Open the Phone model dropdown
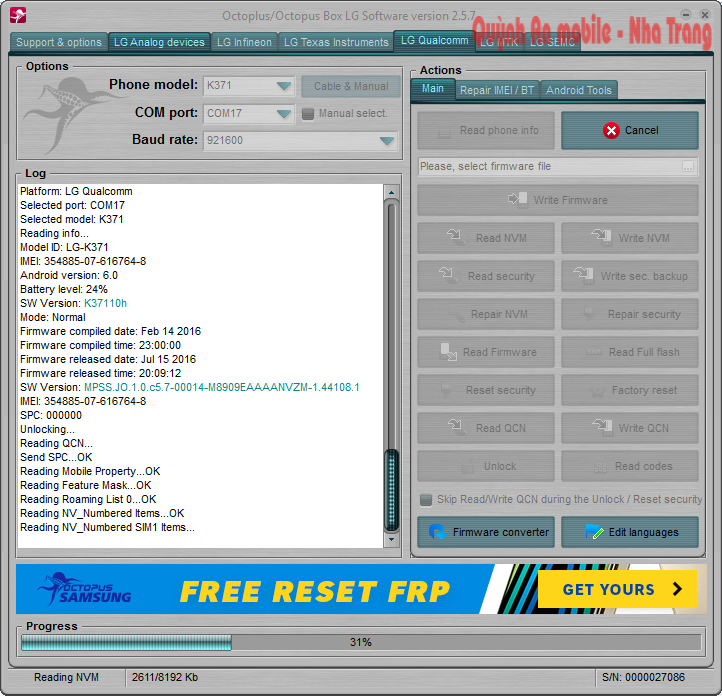 point(249,86)
